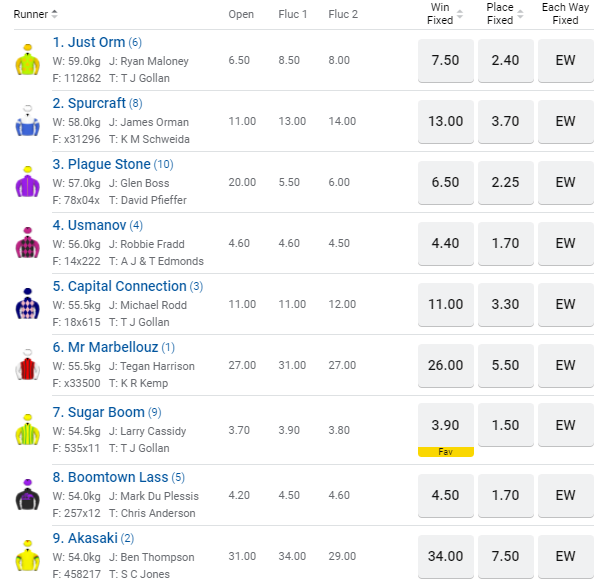
Task: Choose Each Way bet for Spurcraft
Action: [x=565, y=121]
